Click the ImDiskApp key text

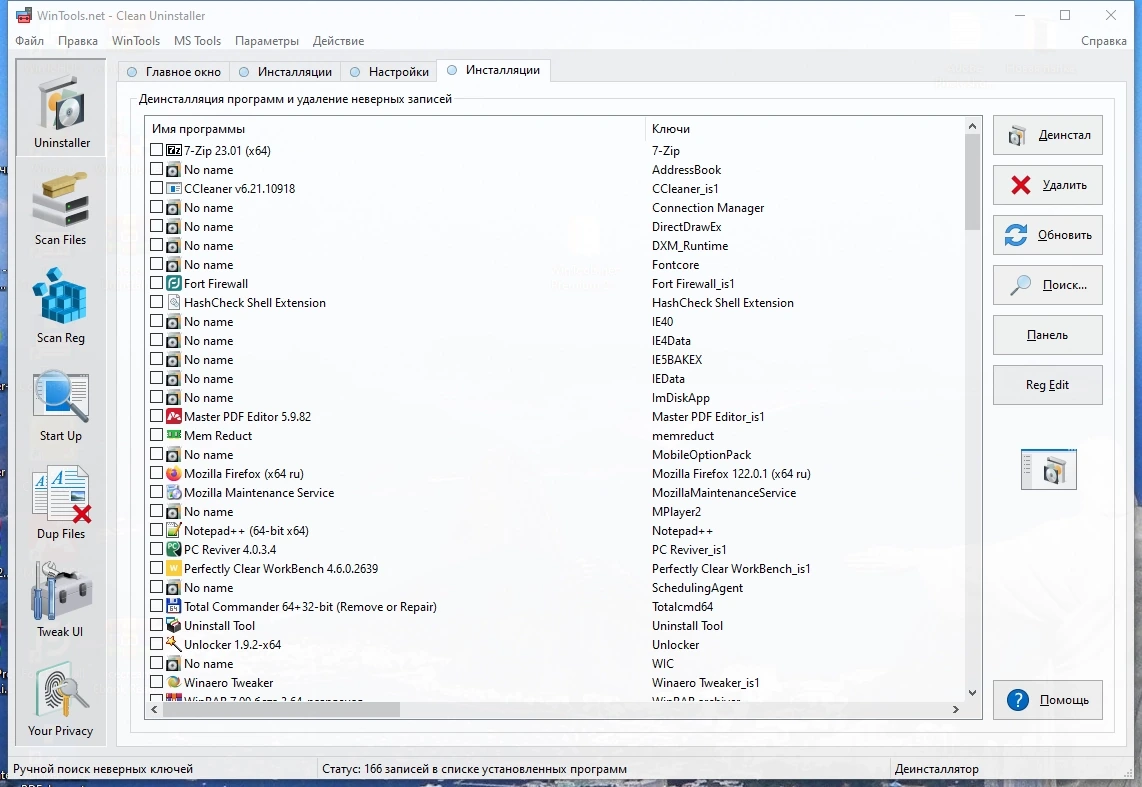click(x=680, y=398)
